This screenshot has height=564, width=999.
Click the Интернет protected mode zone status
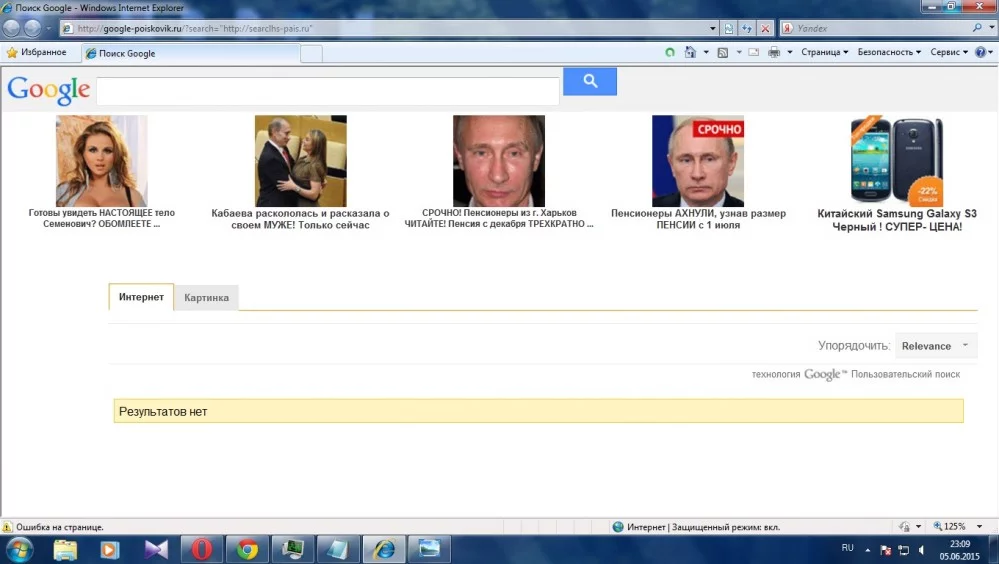click(696, 527)
